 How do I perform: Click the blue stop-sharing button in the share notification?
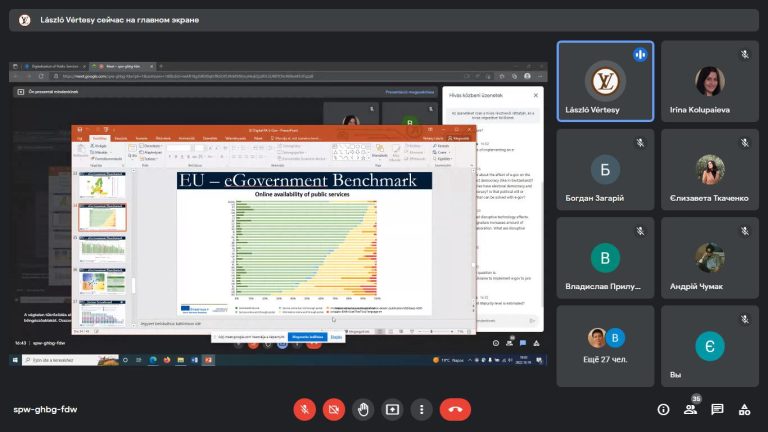[308, 337]
